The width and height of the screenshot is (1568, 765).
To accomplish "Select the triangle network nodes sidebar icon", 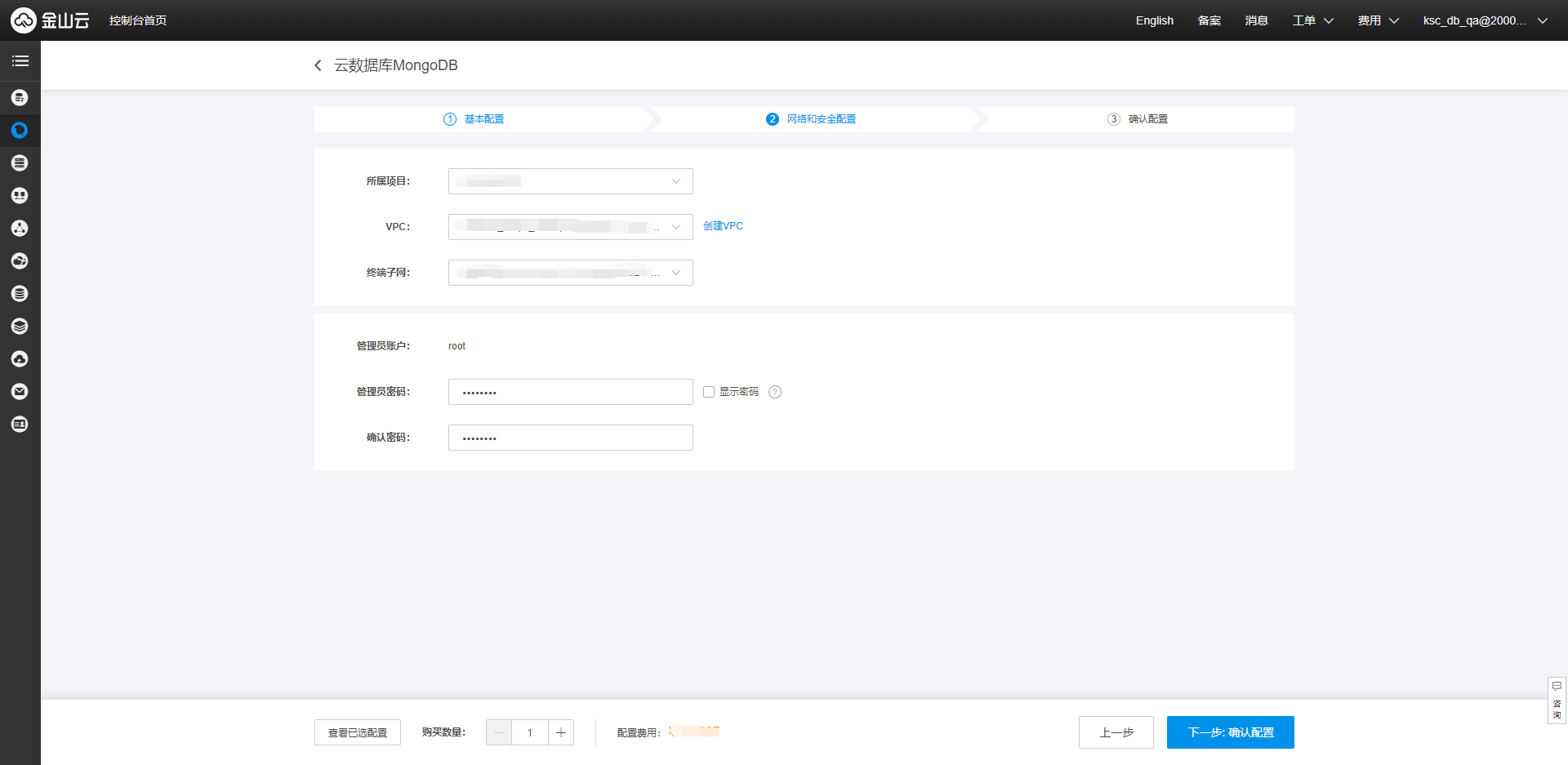I will 20,229.
